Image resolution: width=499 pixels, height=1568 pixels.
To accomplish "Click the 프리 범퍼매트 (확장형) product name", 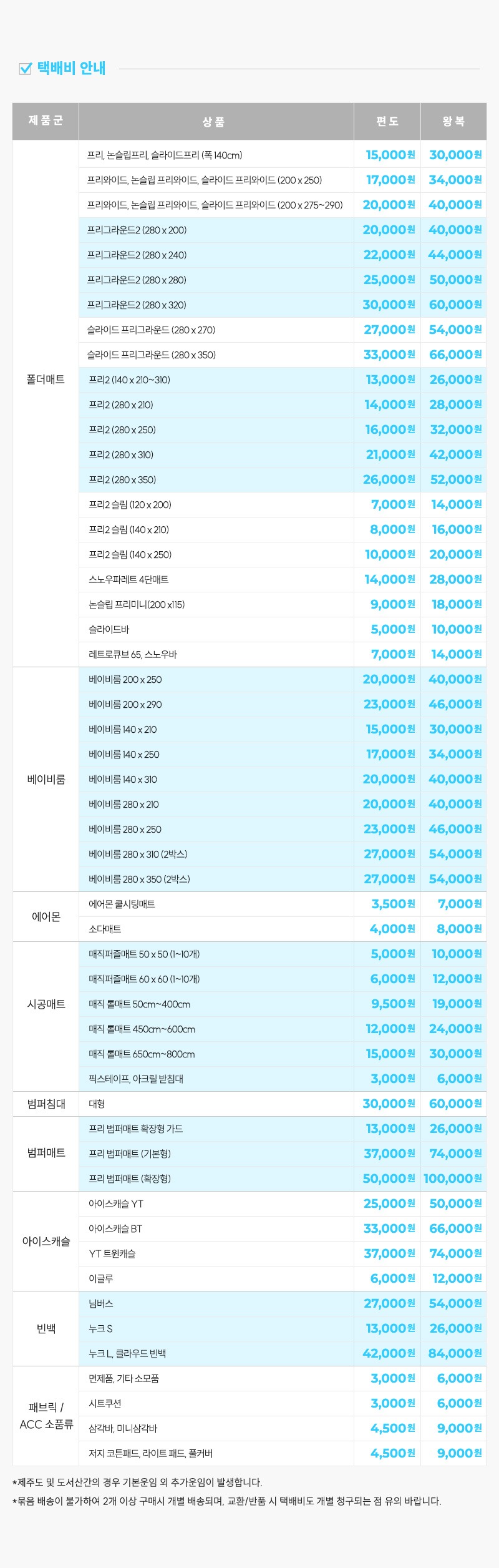I will (x=129, y=1178).
